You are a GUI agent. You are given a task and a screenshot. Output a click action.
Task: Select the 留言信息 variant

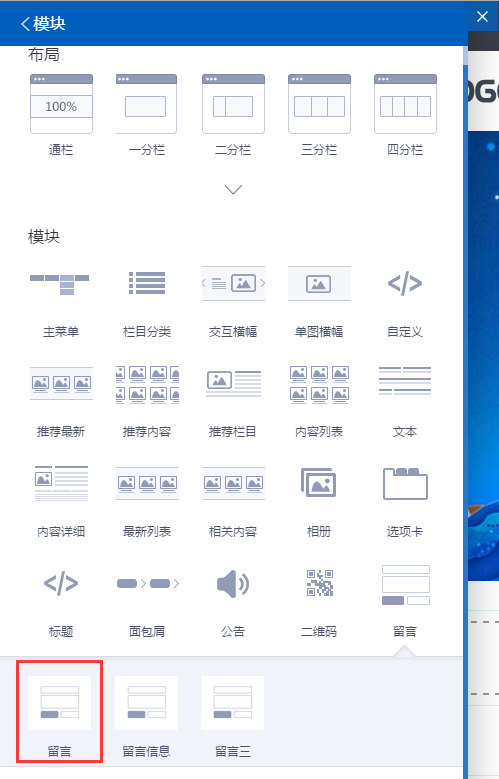(x=147, y=716)
